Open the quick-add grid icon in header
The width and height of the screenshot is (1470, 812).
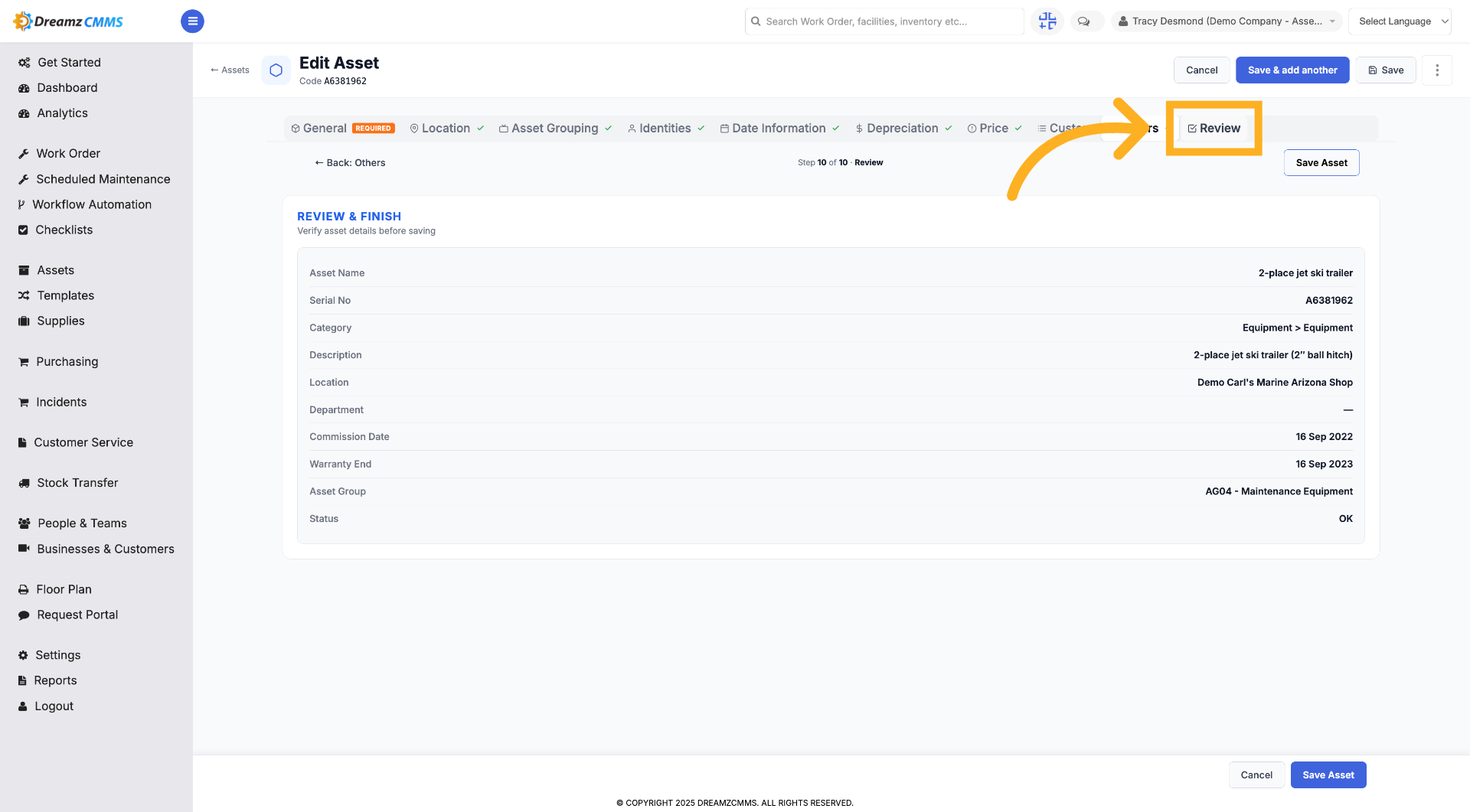click(1047, 21)
